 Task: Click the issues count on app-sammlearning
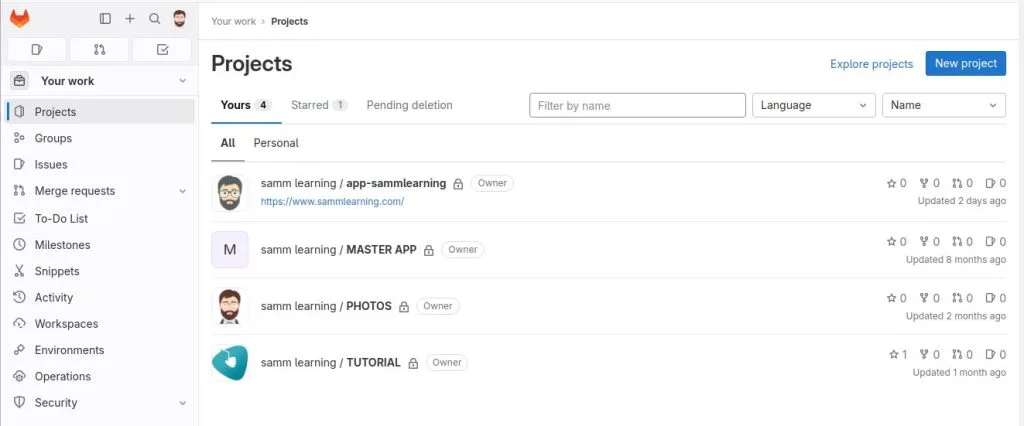click(995, 184)
